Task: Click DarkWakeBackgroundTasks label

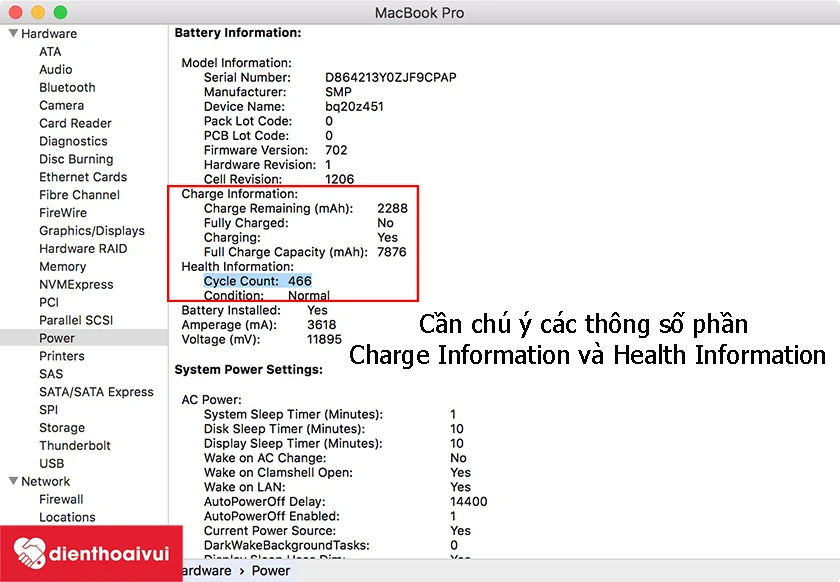Action: (287, 546)
